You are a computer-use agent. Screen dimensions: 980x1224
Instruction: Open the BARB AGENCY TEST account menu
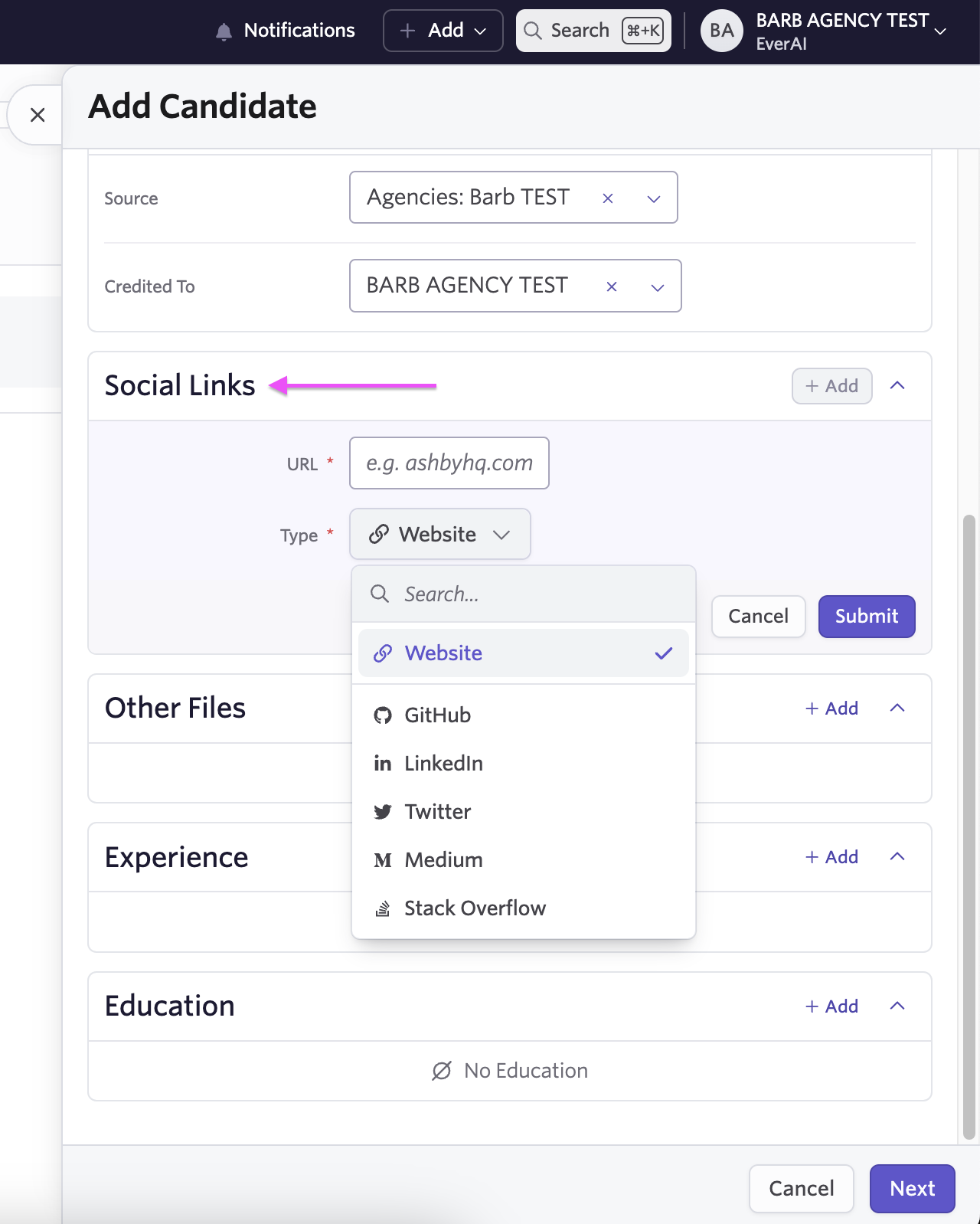[851, 31]
